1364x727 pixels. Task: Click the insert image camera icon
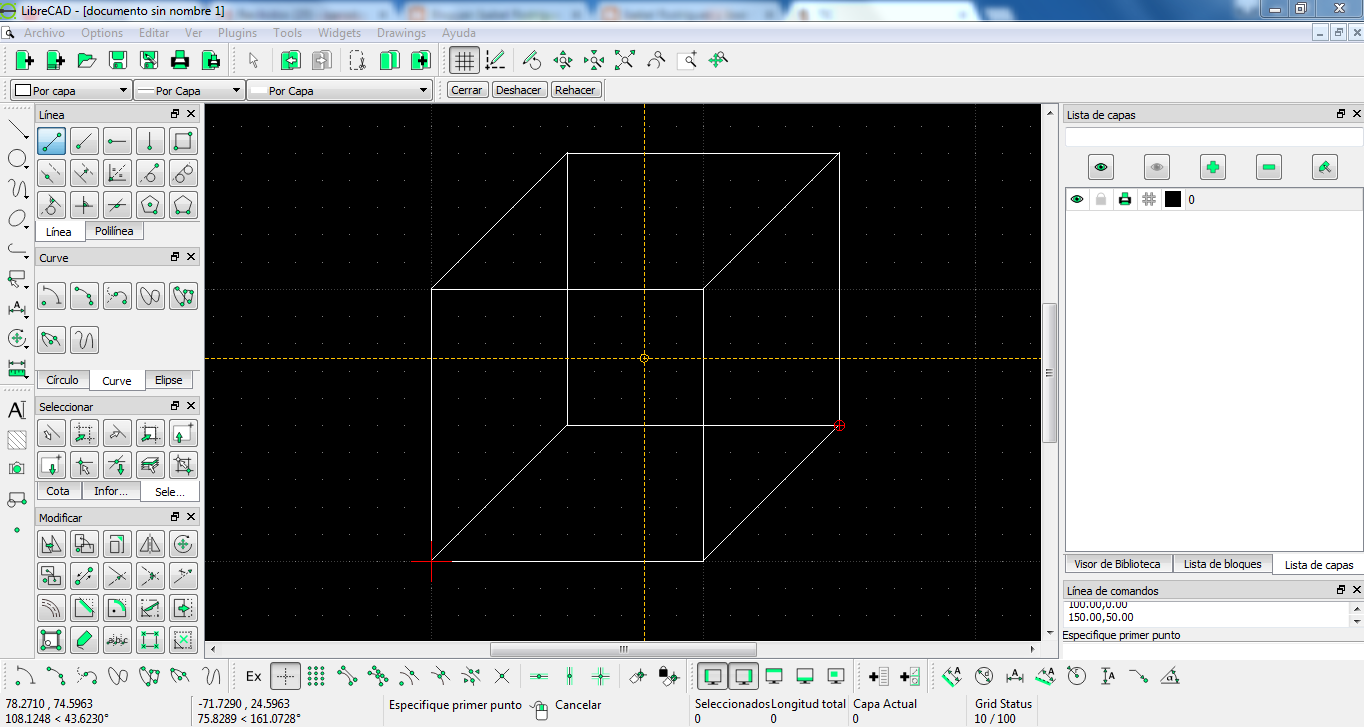(17, 468)
